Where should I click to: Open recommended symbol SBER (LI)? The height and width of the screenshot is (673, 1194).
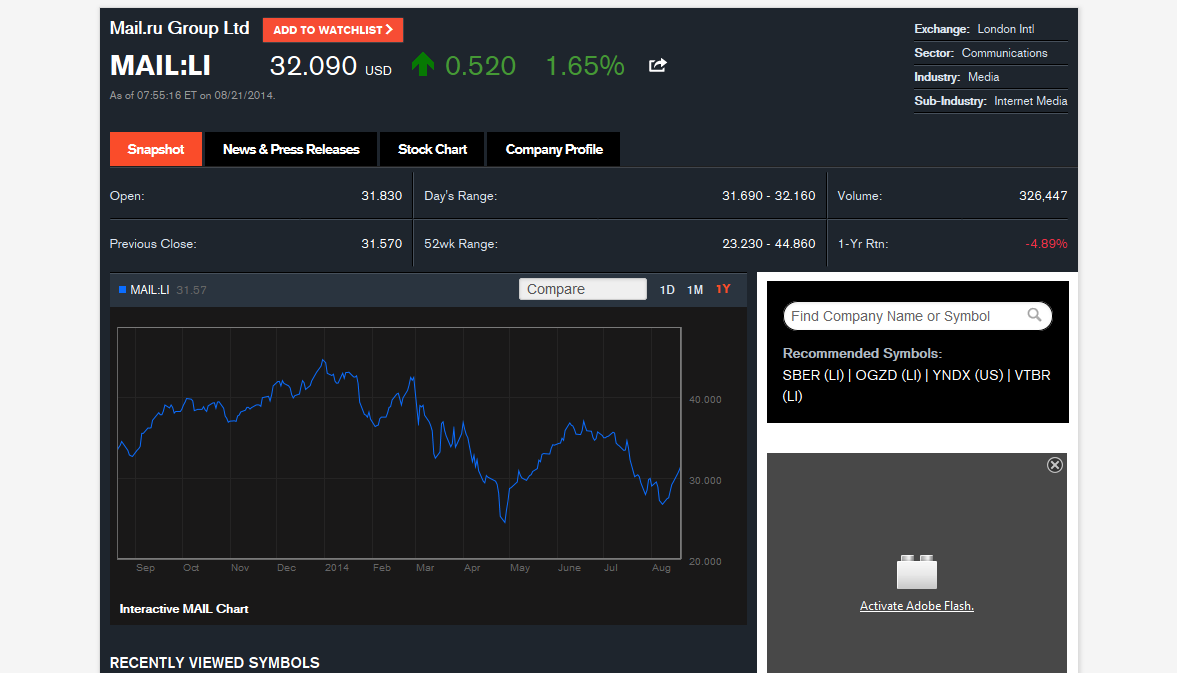(812, 375)
